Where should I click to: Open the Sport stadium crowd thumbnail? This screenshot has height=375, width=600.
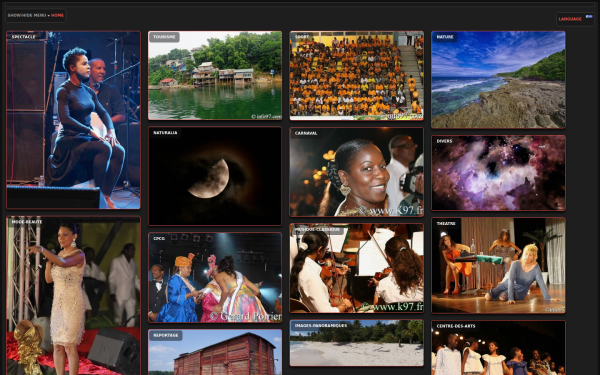click(357, 75)
